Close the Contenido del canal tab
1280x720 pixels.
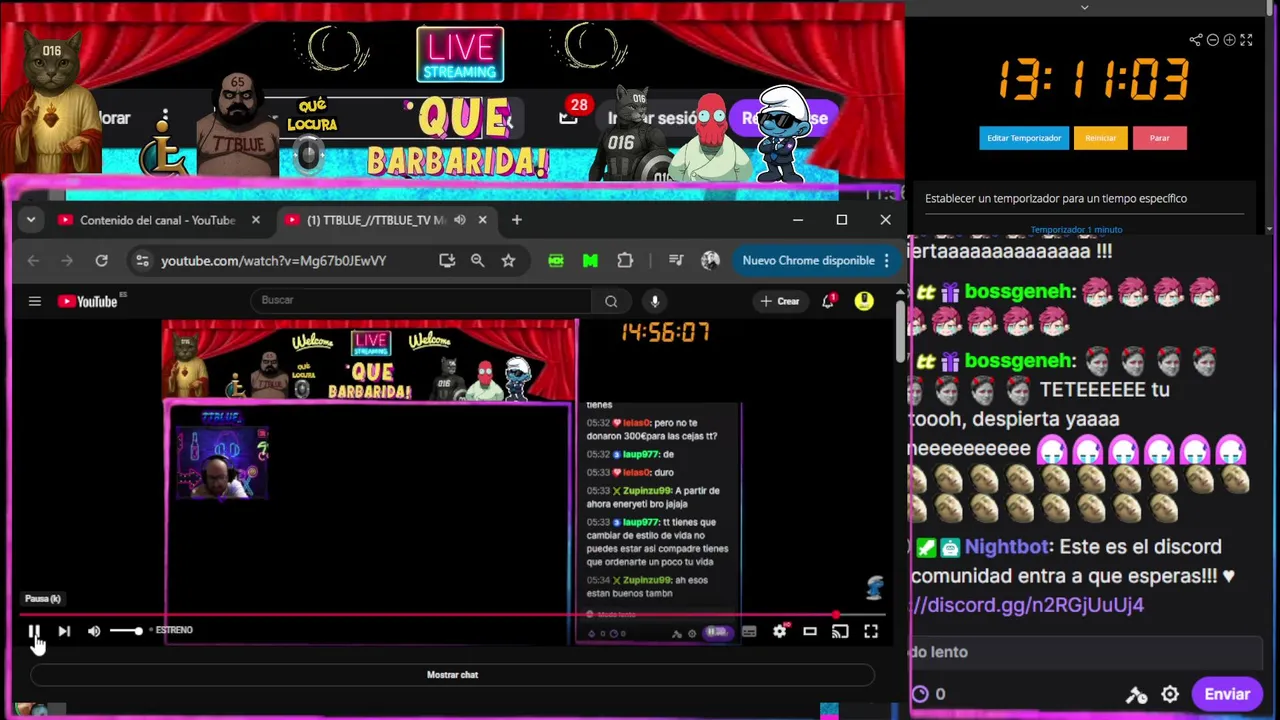tap(255, 220)
